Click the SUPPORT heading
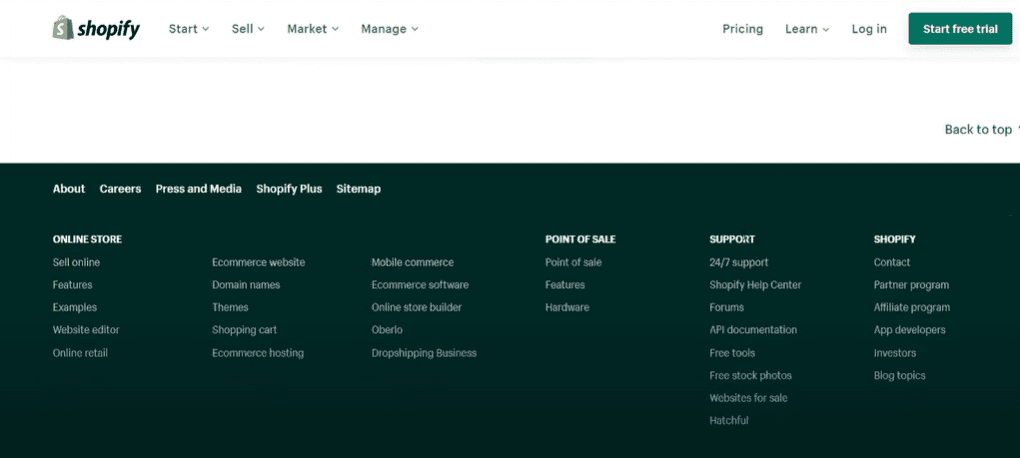This screenshot has height=458, width=1020. [x=732, y=239]
